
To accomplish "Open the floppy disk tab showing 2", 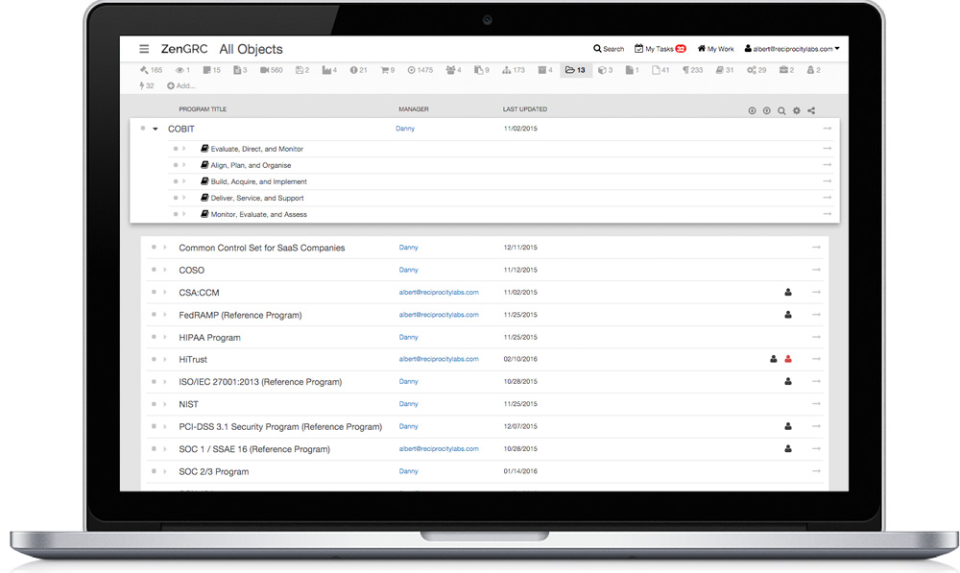I will pos(302,70).
